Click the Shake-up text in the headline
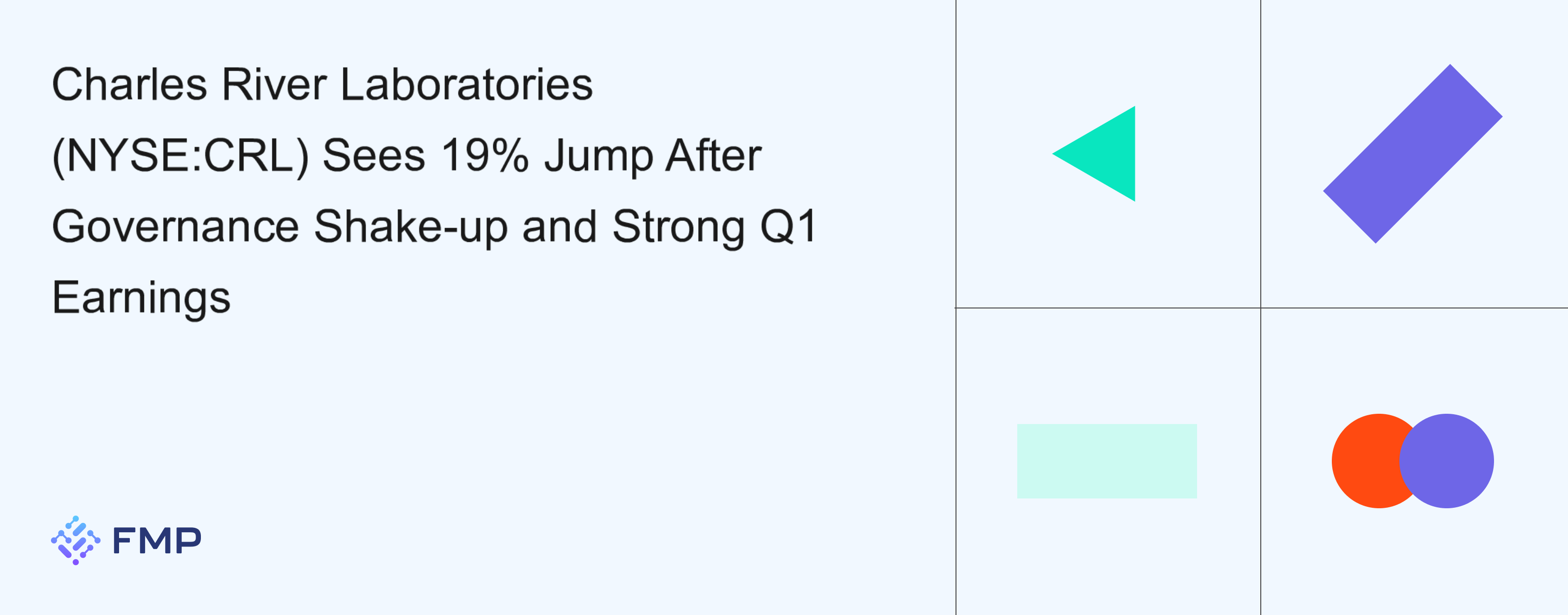The width and height of the screenshot is (1568, 615). pyautogui.click(x=411, y=228)
